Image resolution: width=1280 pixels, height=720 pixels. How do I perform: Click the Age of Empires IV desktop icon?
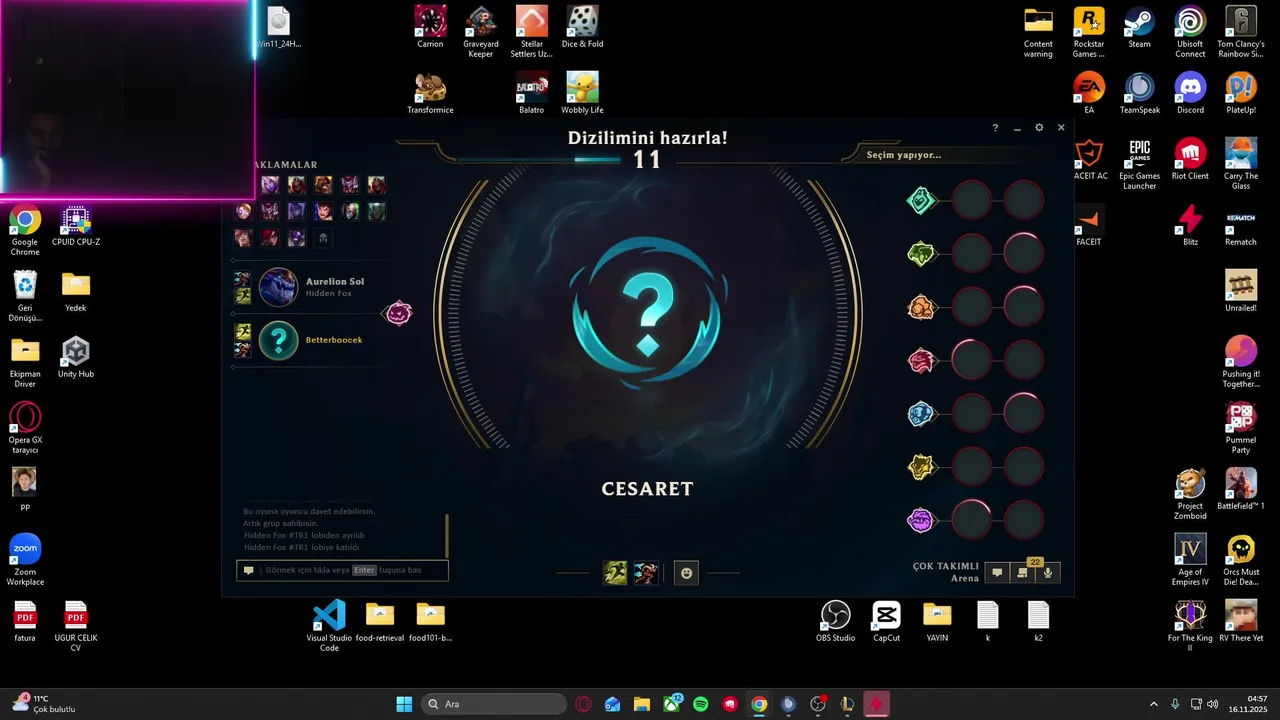[x=1190, y=560]
